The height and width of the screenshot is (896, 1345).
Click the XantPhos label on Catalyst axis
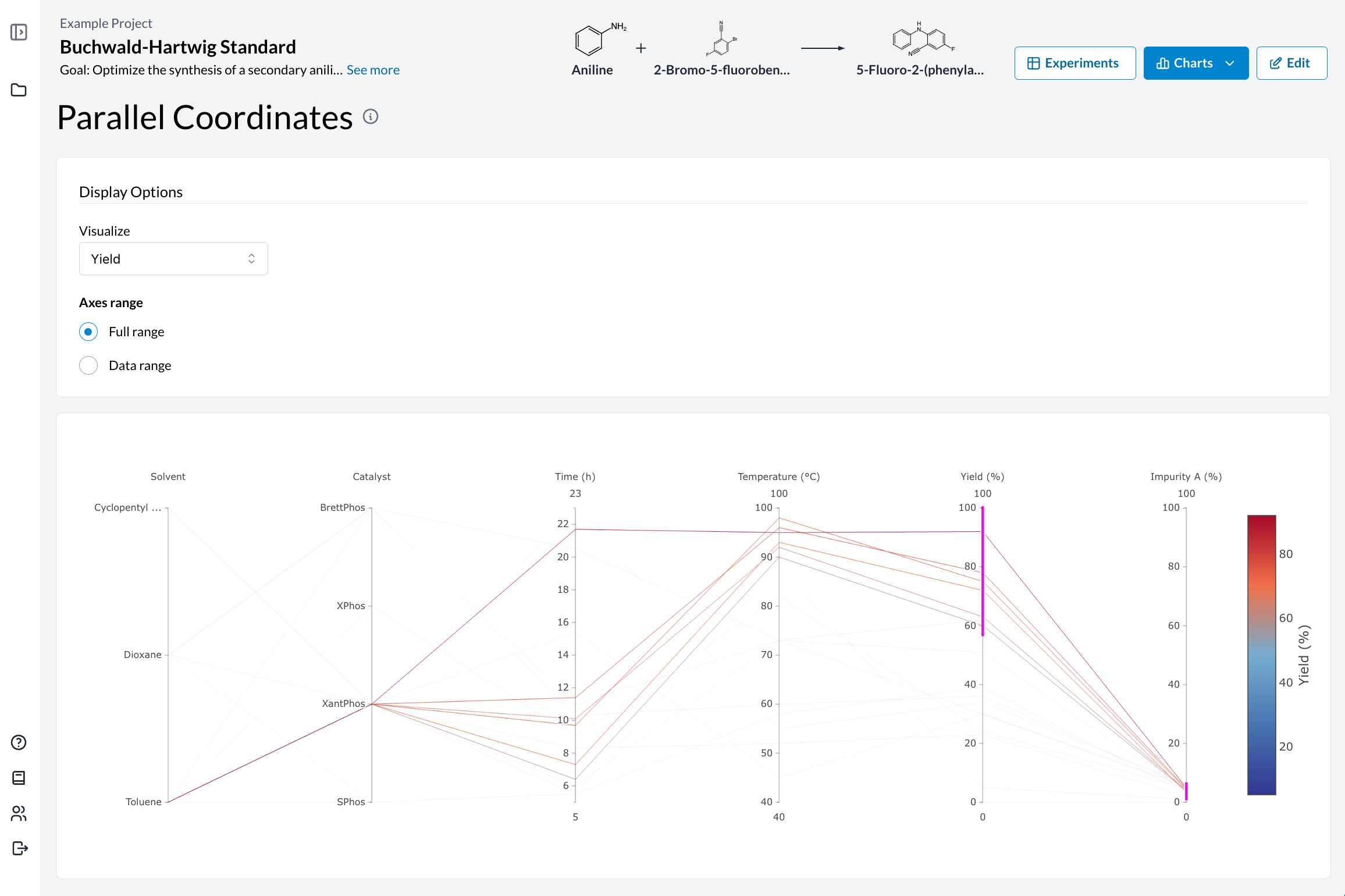[x=343, y=703]
